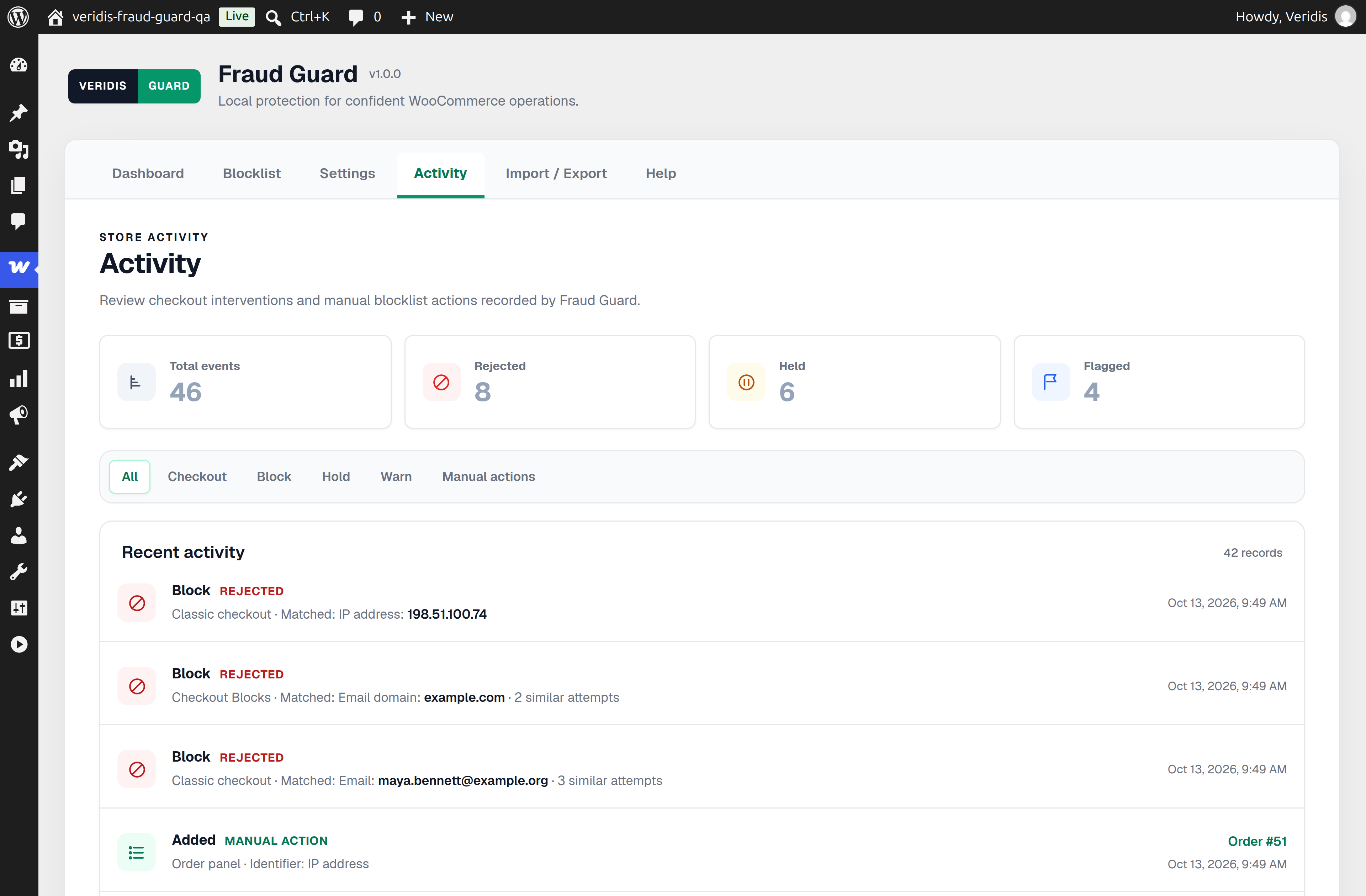Open Payments dollar icon in sidebar
The width and height of the screenshot is (1366, 896).
[19, 340]
